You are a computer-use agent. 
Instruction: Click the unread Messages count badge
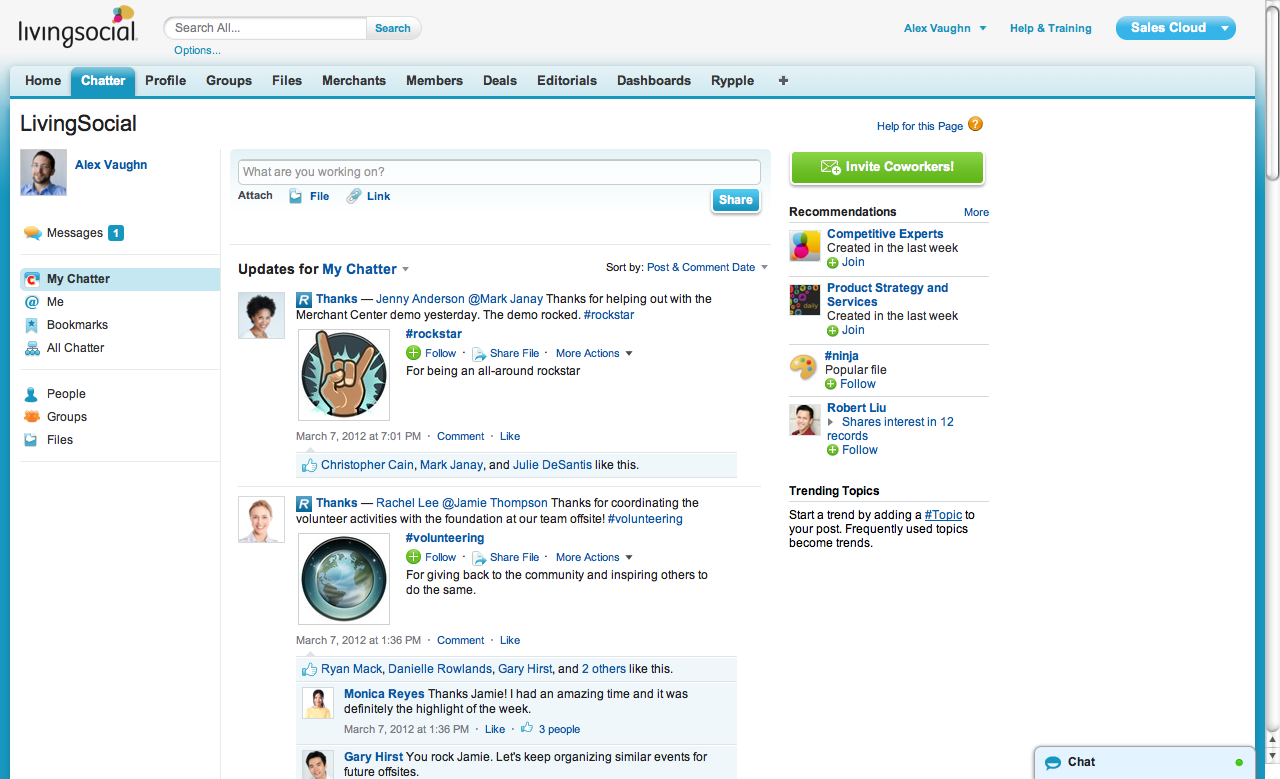pos(116,233)
